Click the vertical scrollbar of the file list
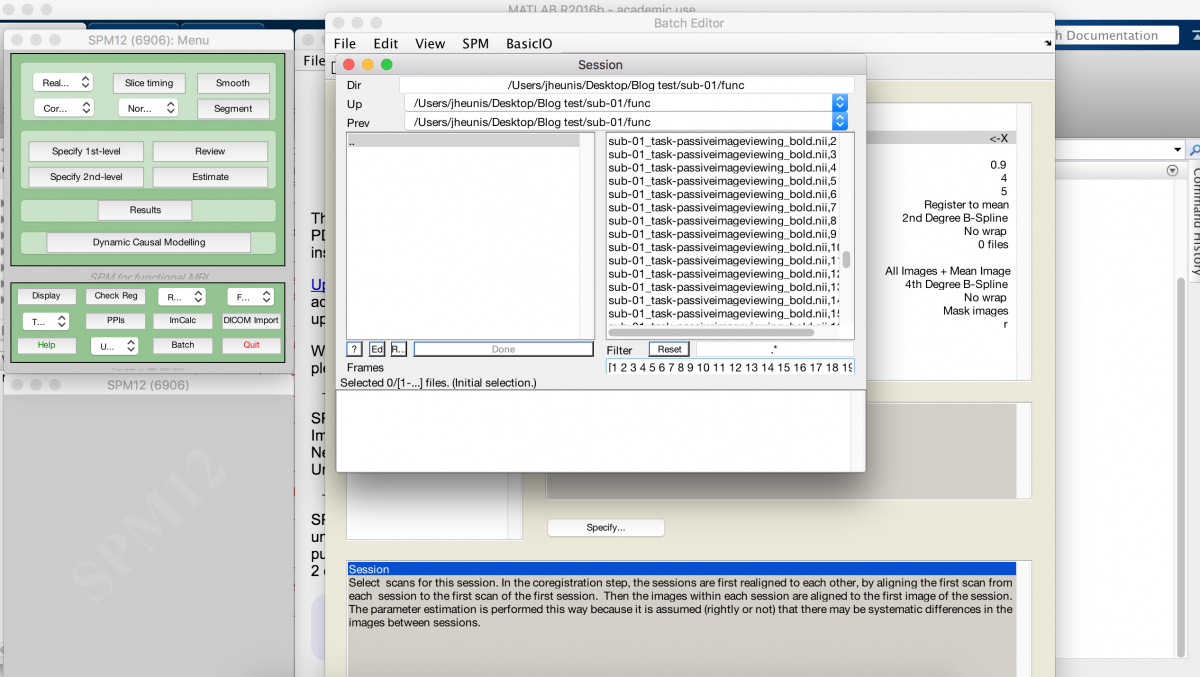Viewport: 1200px width, 677px height. [847, 259]
